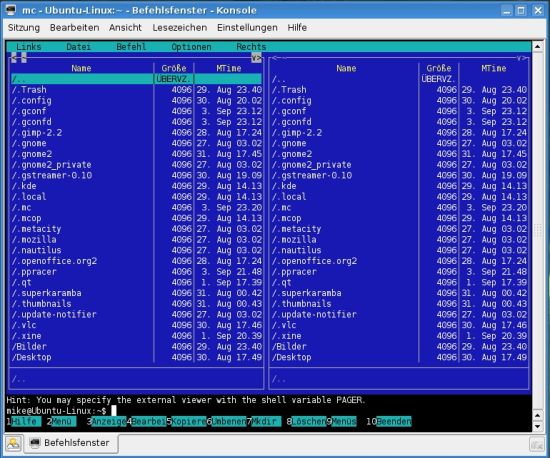The width and height of the screenshot is (550, 458).
Task: Click the terminal icon on Befehlsfenster tab
Action: point(35,443)
